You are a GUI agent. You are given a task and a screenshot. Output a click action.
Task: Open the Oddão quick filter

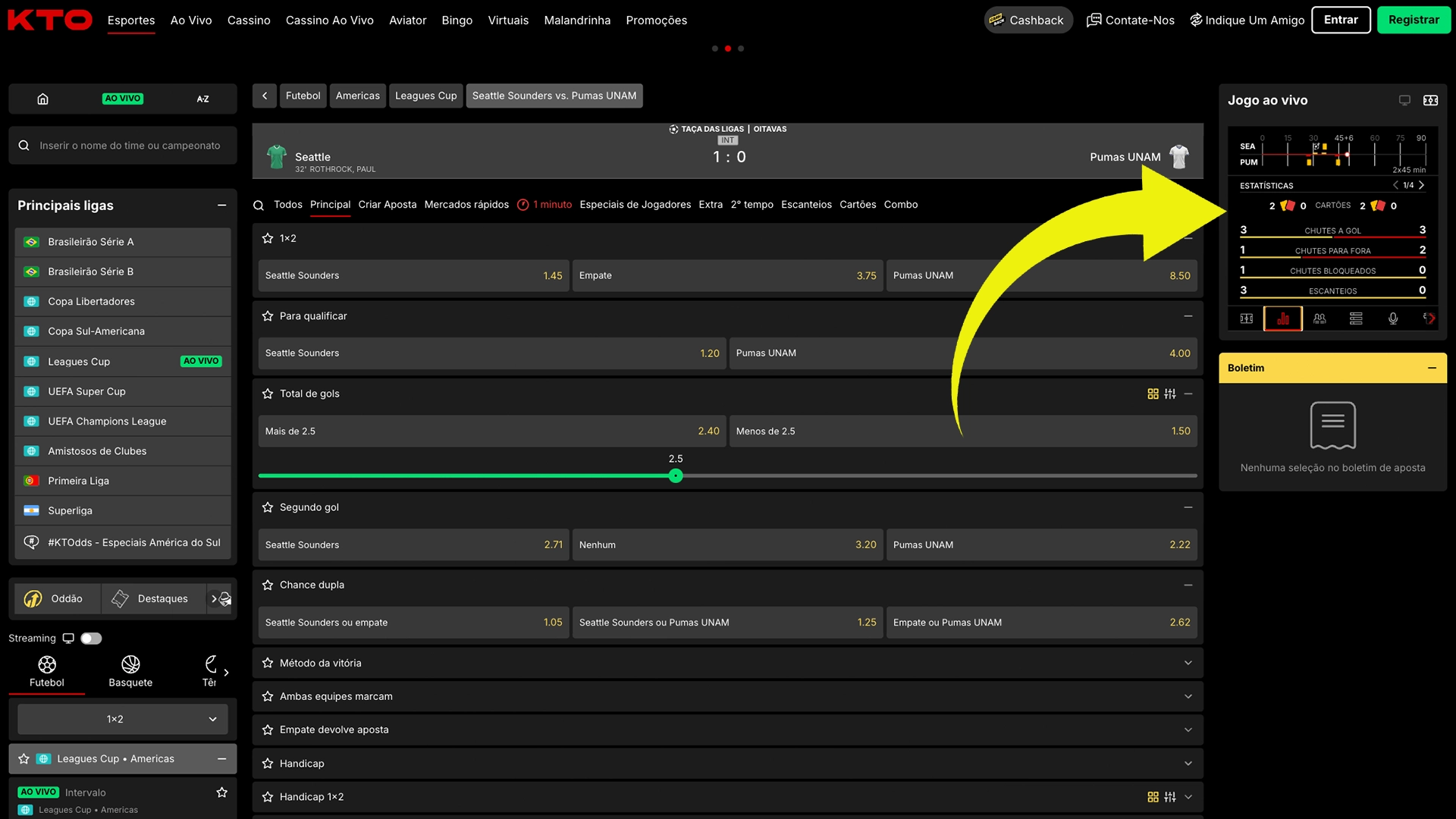(57, 599)
